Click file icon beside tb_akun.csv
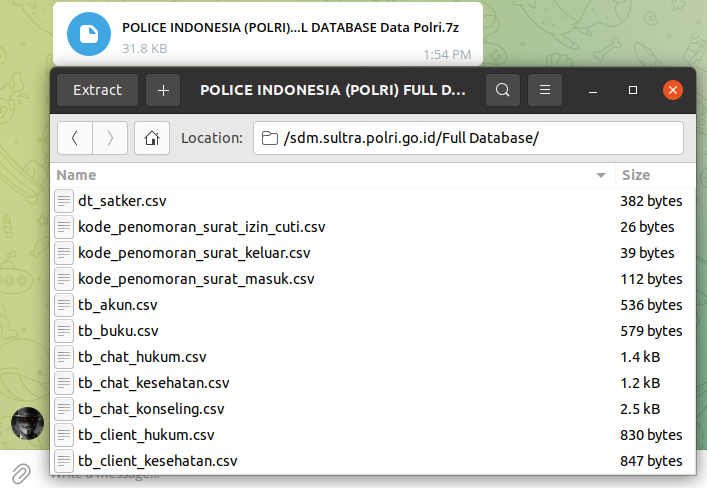 coord(64,305)
